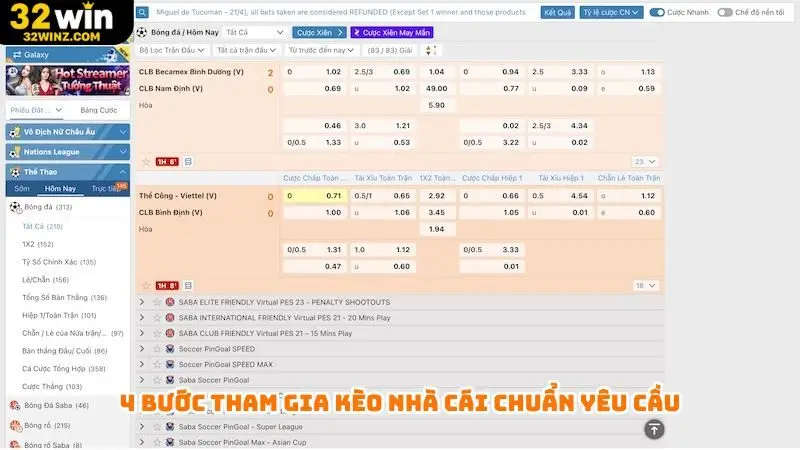
Task: Open Bóng rổ (215) sport
Action: (x=47, y=425)
